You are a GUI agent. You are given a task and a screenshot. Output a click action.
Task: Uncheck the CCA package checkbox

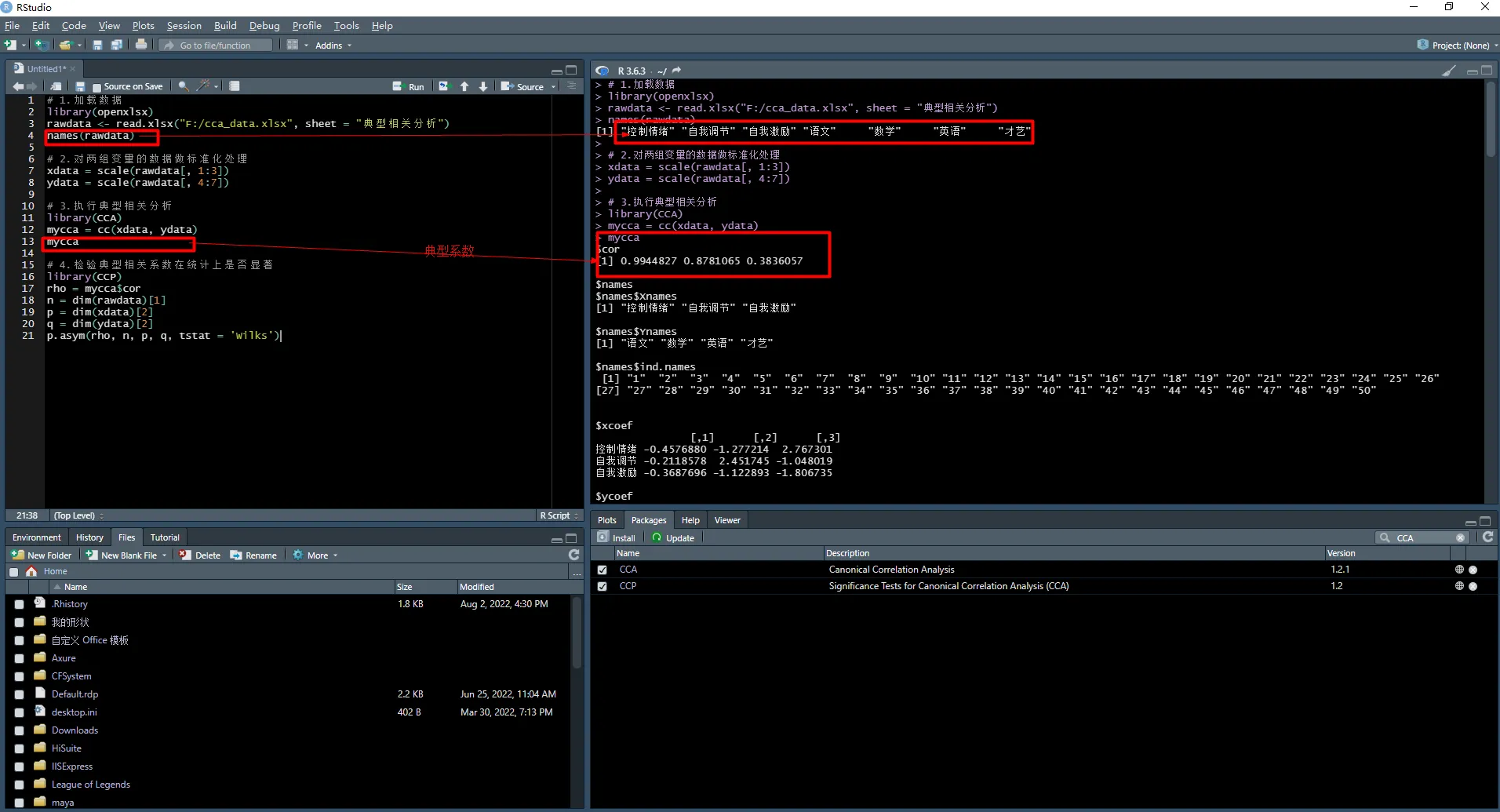pos(603,570)
